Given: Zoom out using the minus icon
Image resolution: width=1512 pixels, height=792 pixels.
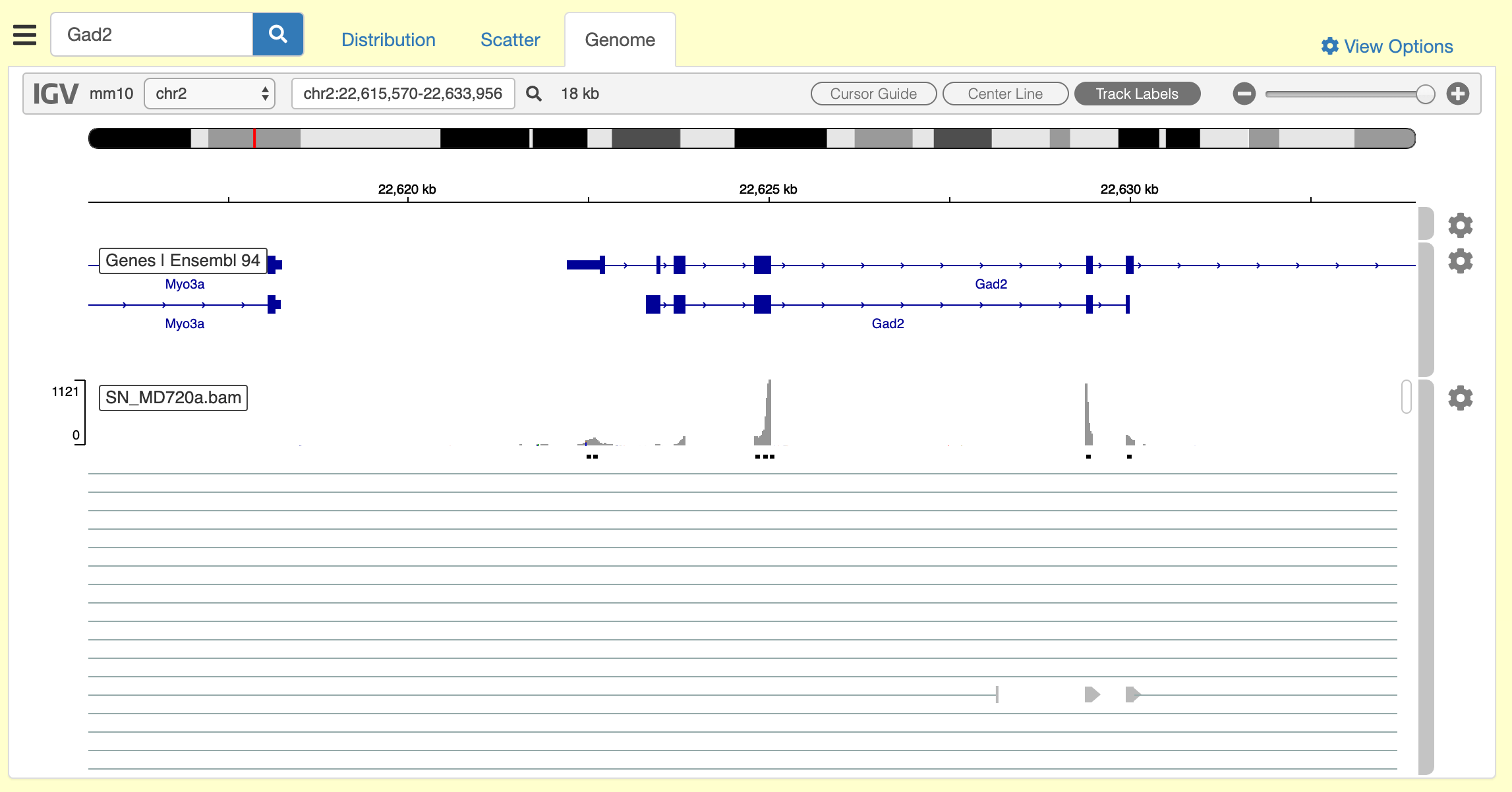Looking at the screenshot, I should tap(1244, 94).
